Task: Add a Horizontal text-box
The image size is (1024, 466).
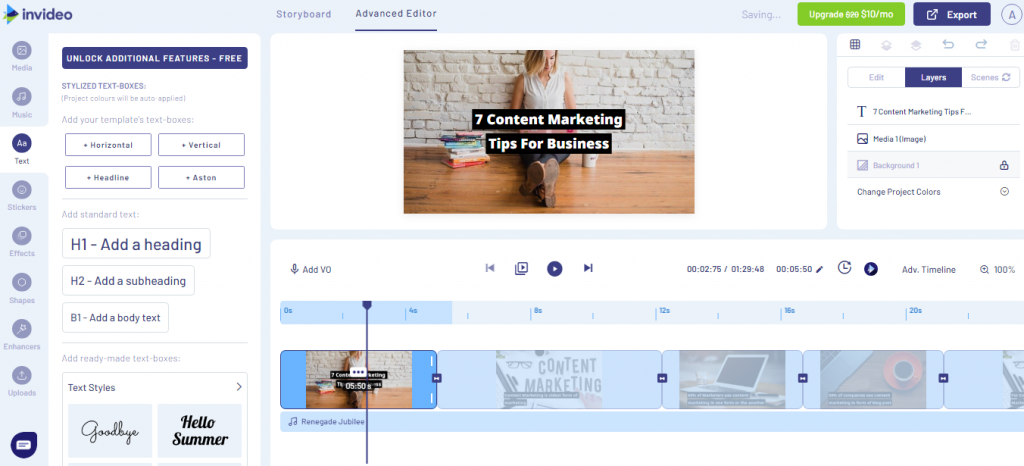Action: (108, 145)
